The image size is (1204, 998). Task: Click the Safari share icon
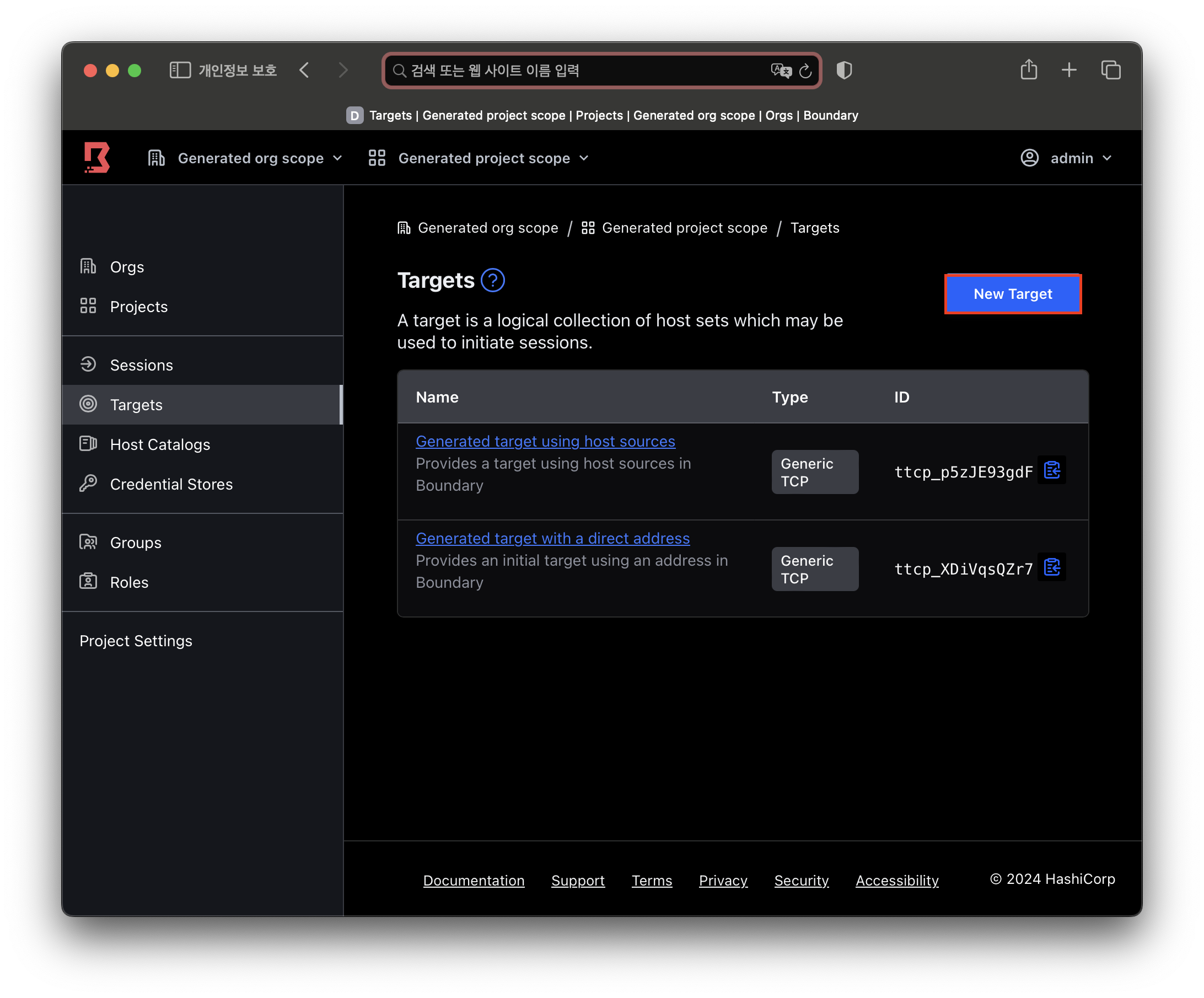(1029, 70)
